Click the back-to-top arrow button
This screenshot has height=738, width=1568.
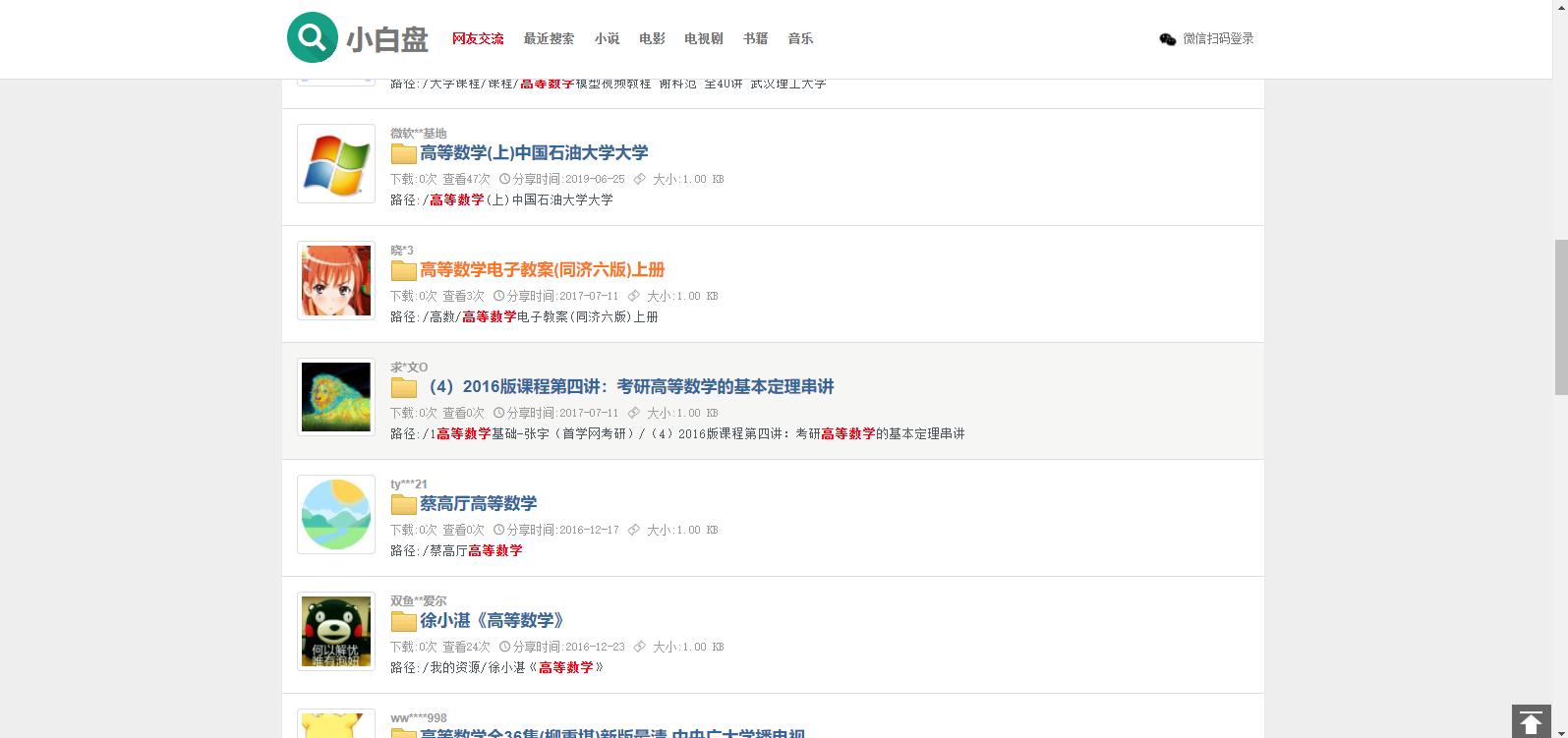coord(1531,721)
